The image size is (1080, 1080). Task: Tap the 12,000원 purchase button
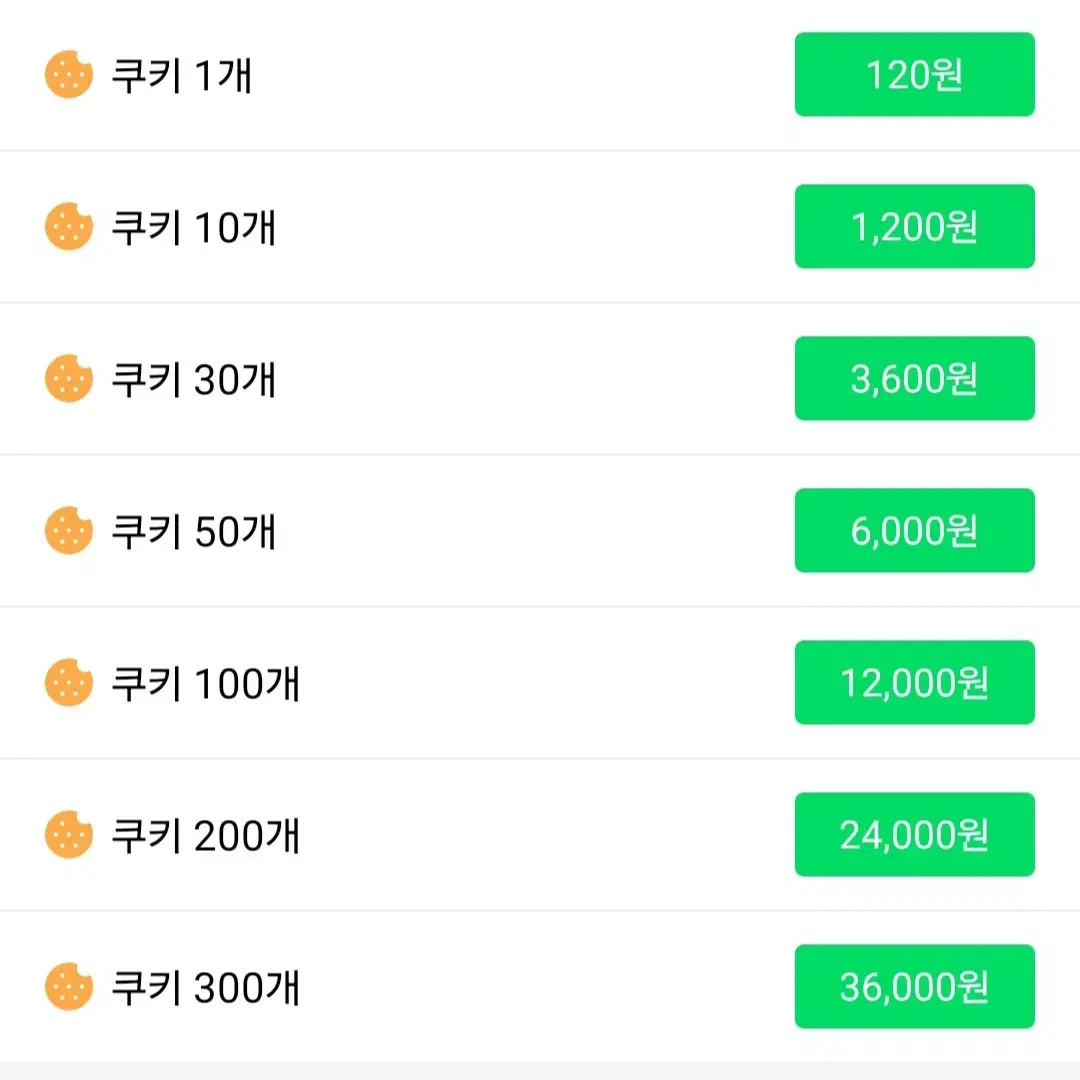click(915, 683)
